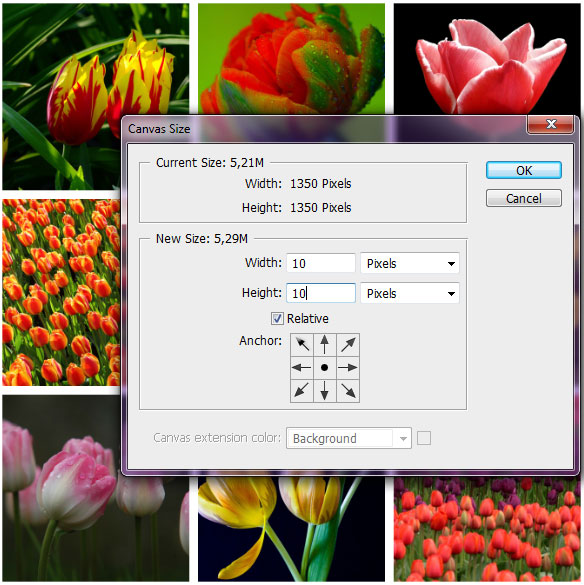Click OK to apply canvas size
The height and width of the screenshot is (585, 584).
point(524,171)
